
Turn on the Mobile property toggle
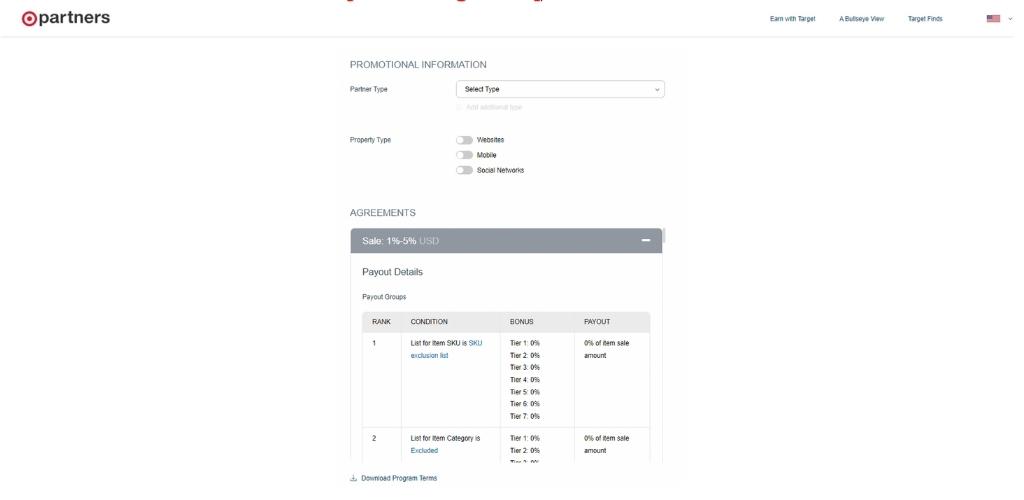[464, 155]
